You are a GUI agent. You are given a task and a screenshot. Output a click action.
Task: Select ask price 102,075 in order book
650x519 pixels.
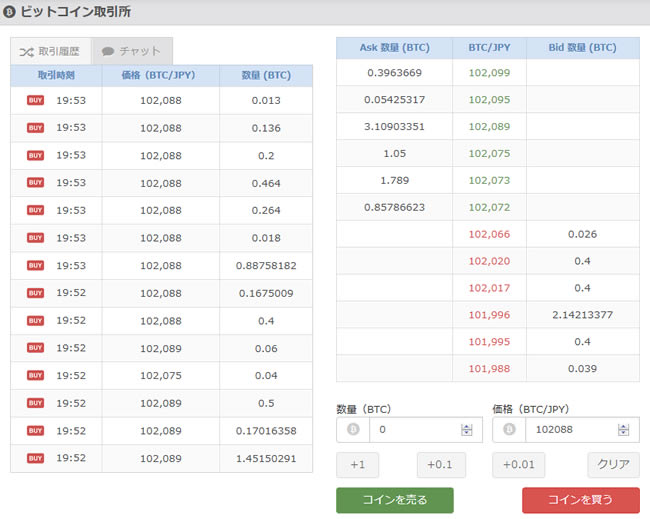(489, 154)
